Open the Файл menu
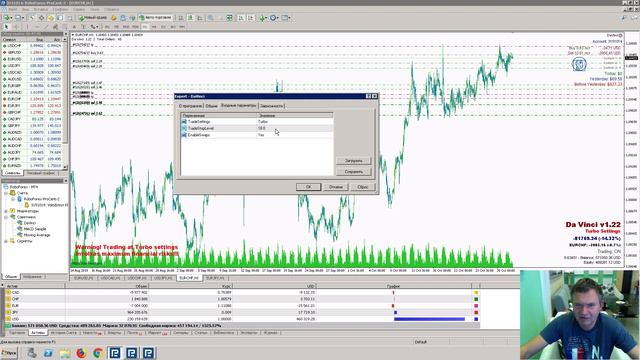The width and height of the screenshot is (640, 360). click(13, 9)
